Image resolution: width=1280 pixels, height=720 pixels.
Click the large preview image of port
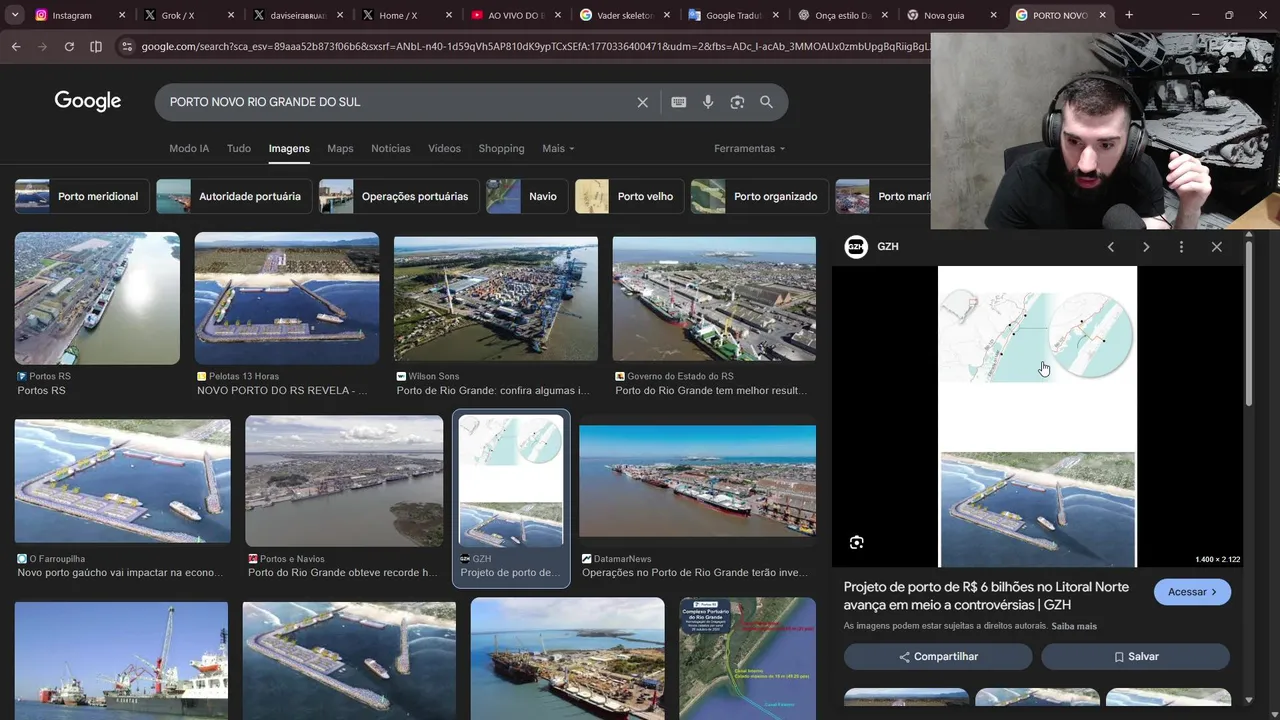coord(1037,416)
